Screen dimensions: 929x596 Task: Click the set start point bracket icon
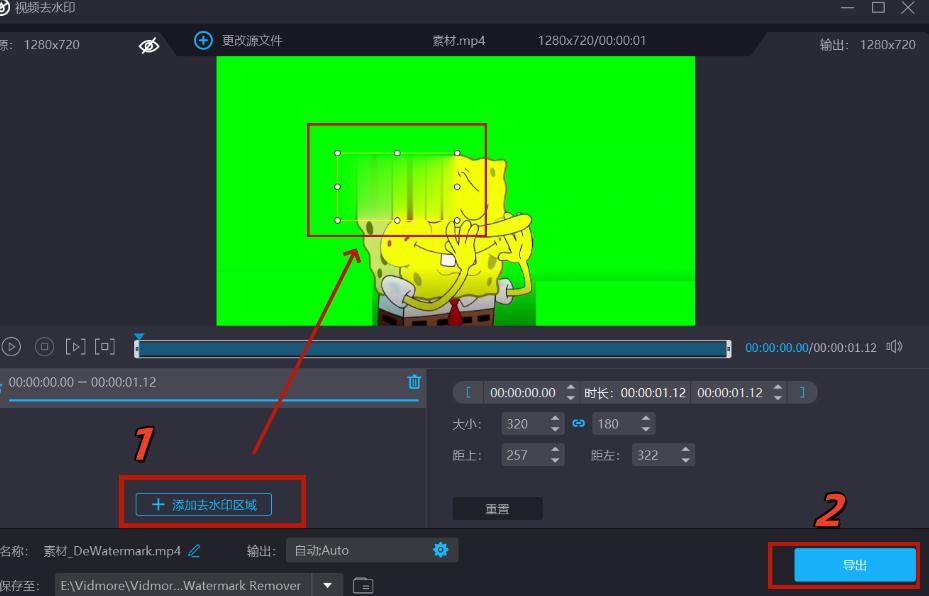click(x=468, y=393)
